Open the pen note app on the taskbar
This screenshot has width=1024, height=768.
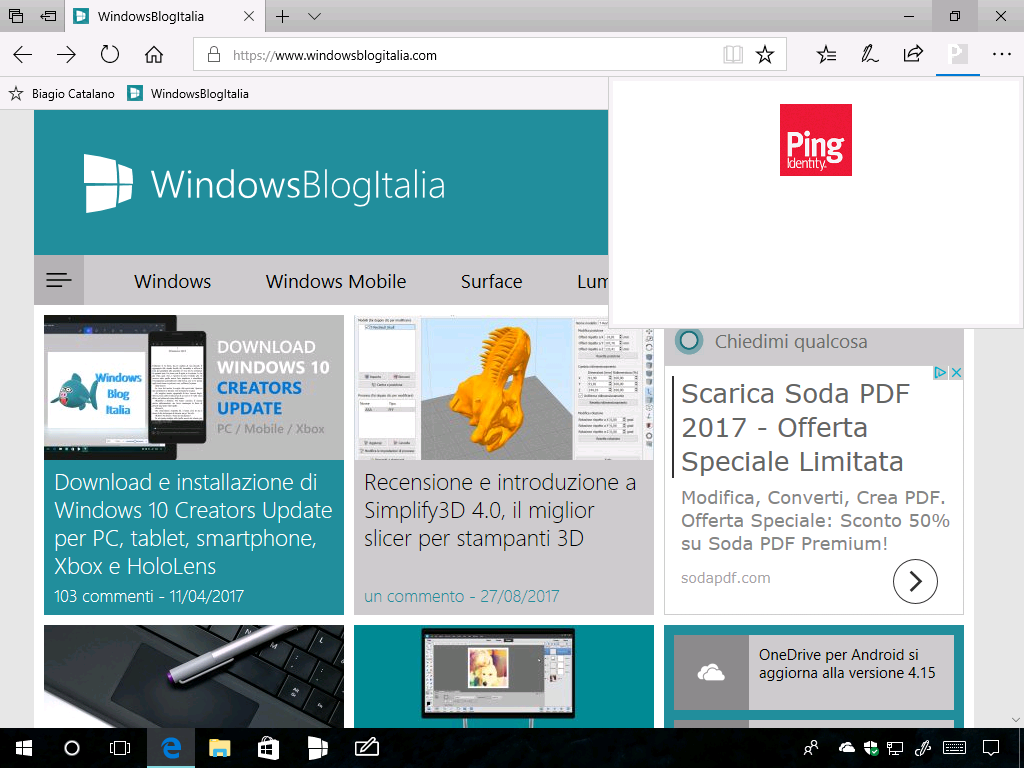coord(367,748)
